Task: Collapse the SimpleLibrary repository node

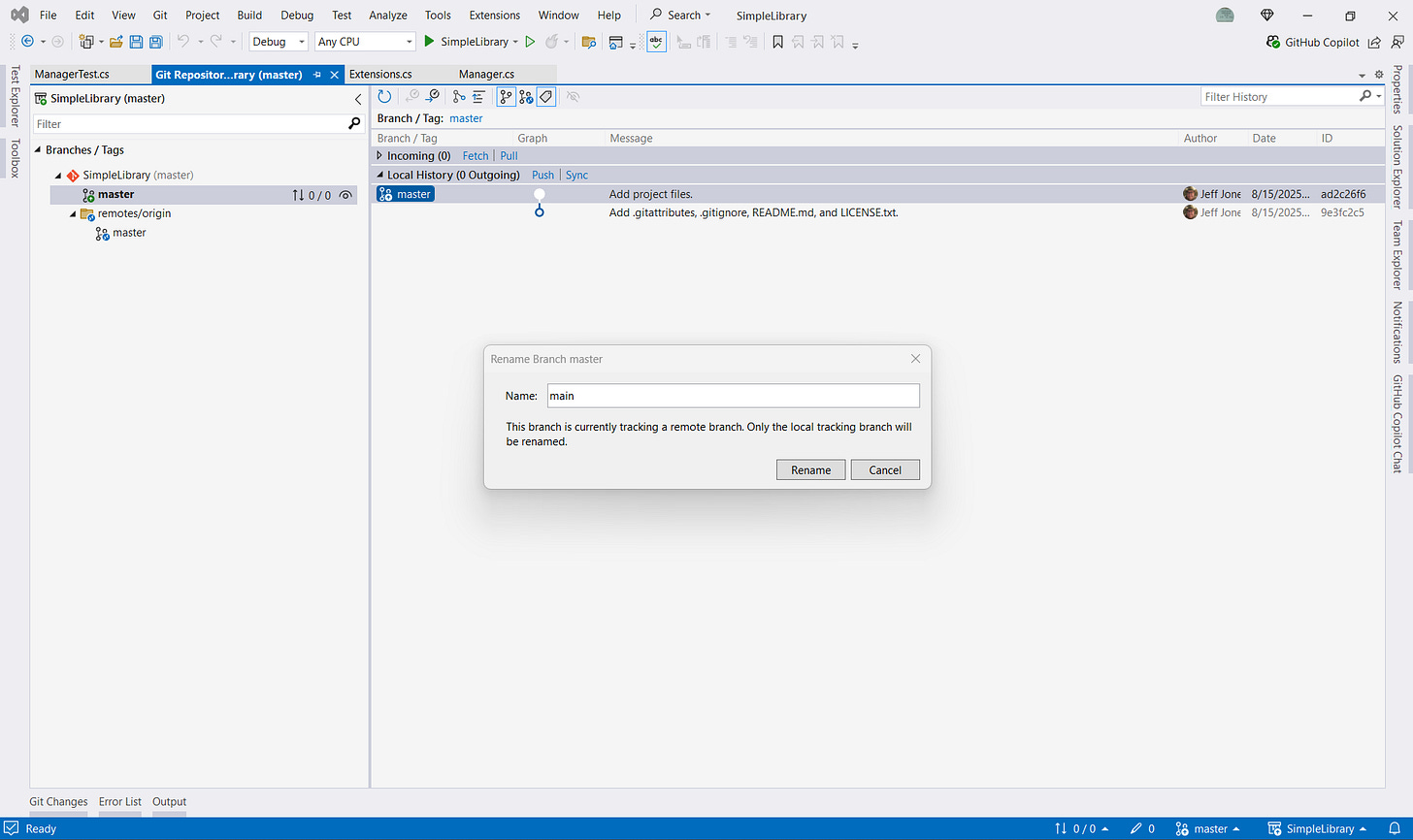Action: pos(58,176)
